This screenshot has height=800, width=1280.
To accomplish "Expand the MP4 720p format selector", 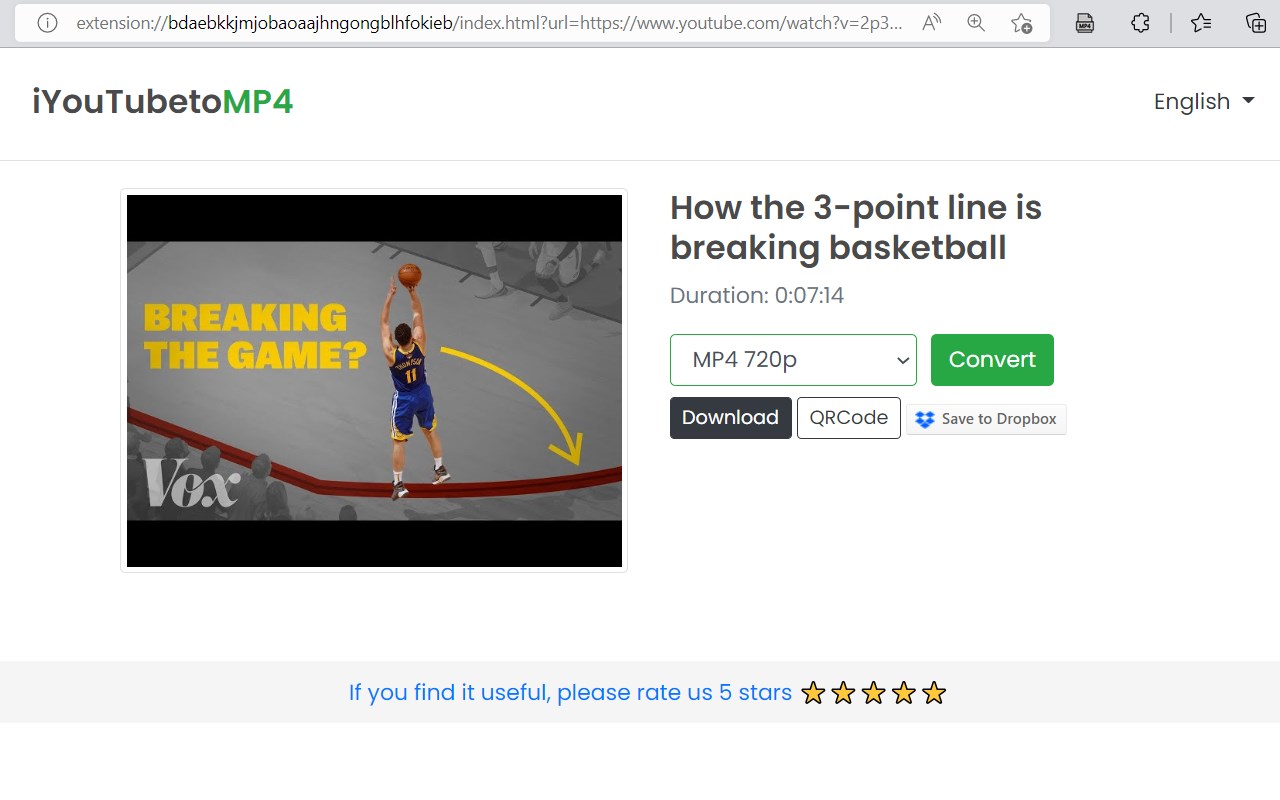I will pyautogui.click(x=793, y=360).
